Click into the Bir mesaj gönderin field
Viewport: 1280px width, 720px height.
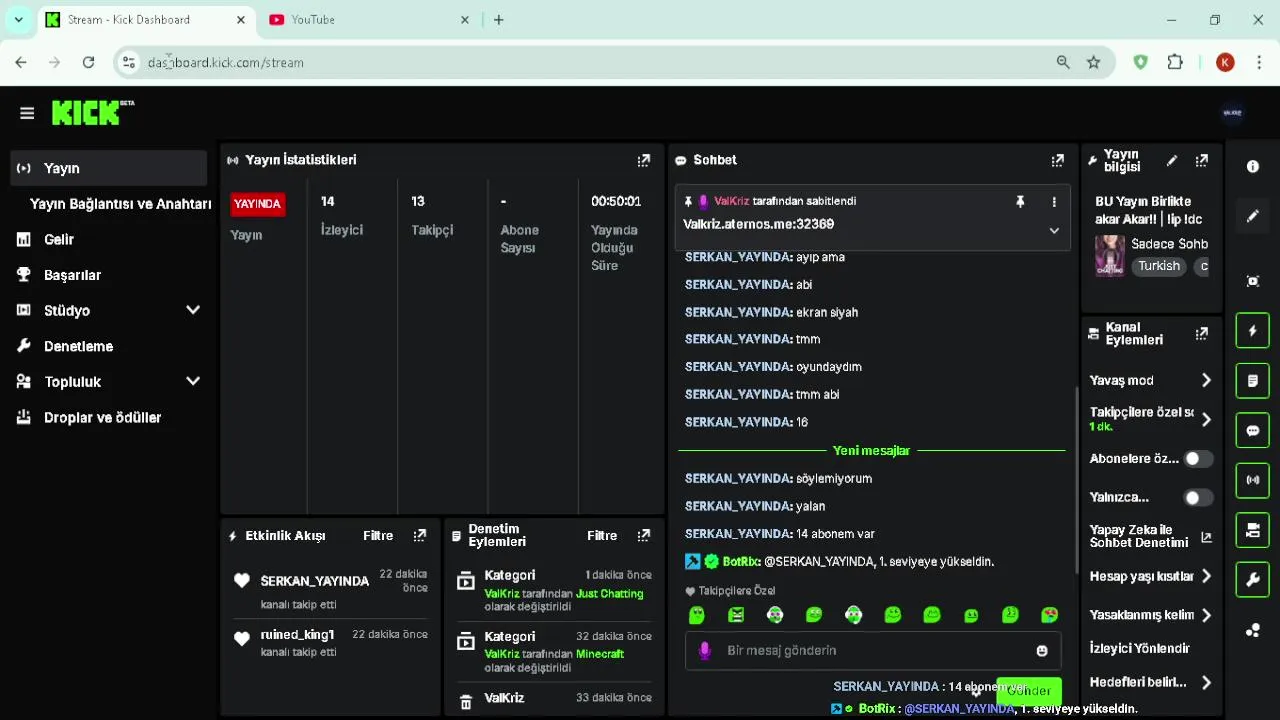[x=873, y=651]
